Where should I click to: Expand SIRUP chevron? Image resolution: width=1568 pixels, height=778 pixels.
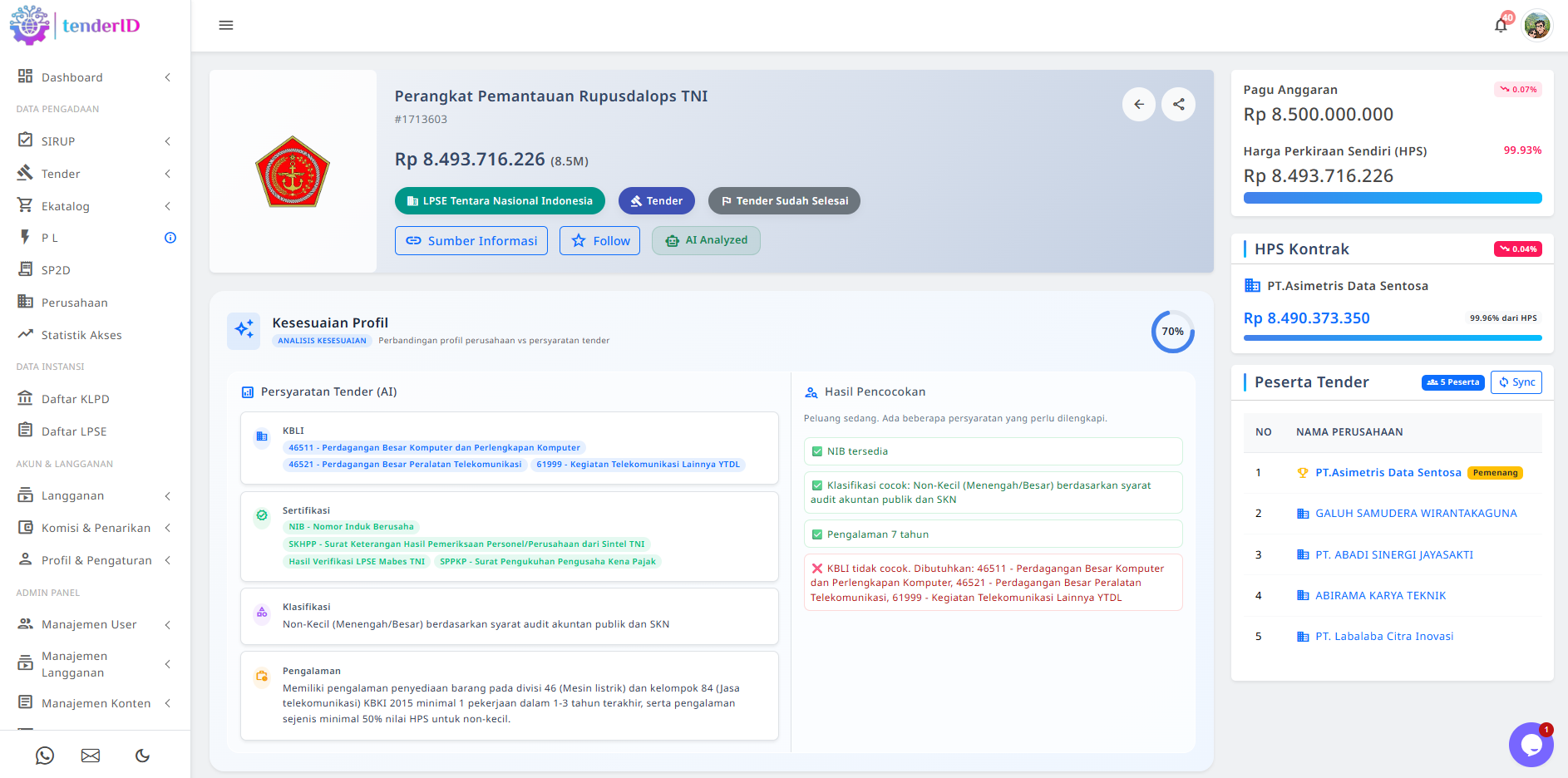168,141
